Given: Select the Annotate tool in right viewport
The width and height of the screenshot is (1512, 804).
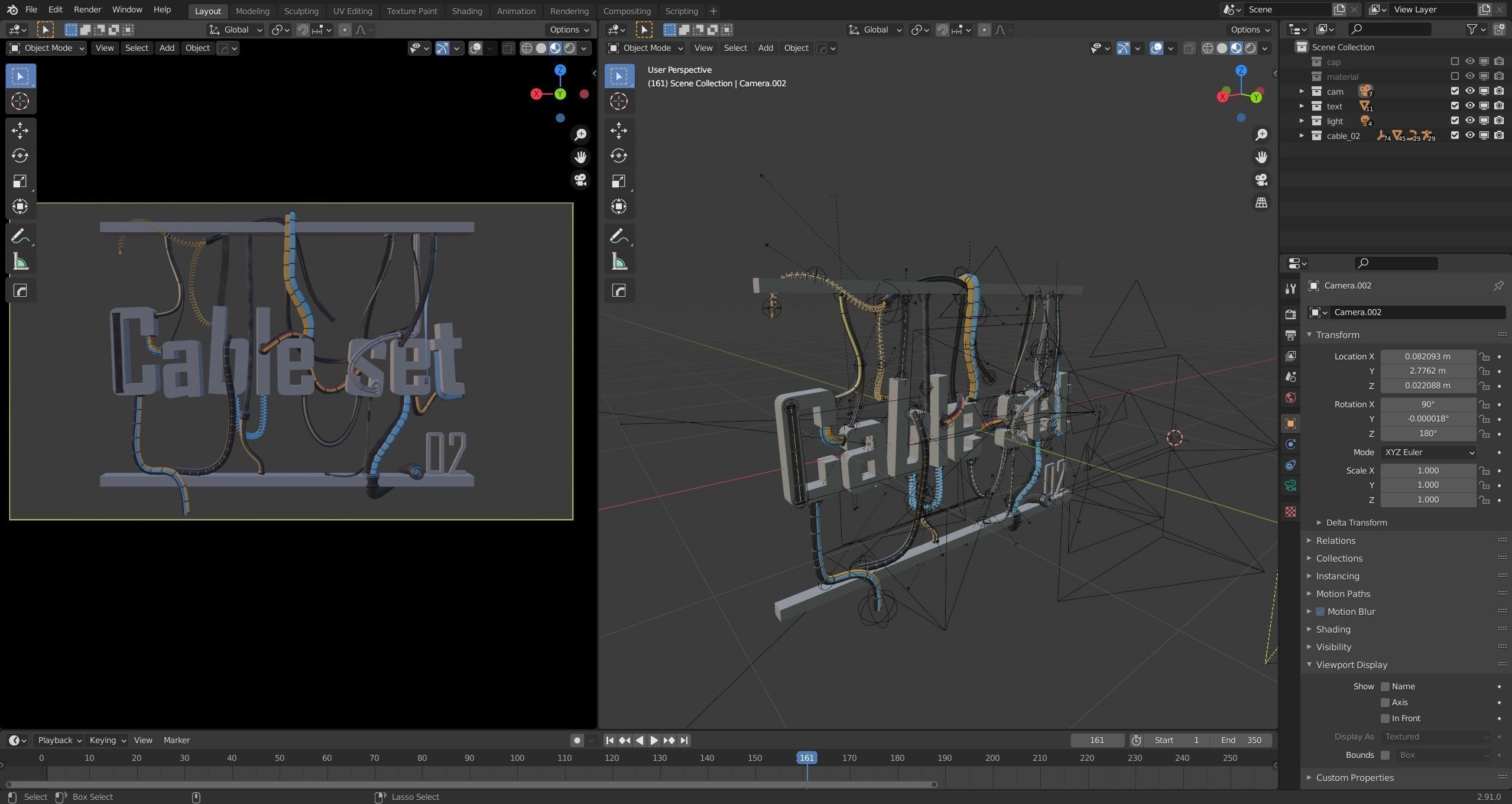Looking at the screenshot, I should [618, 236].
